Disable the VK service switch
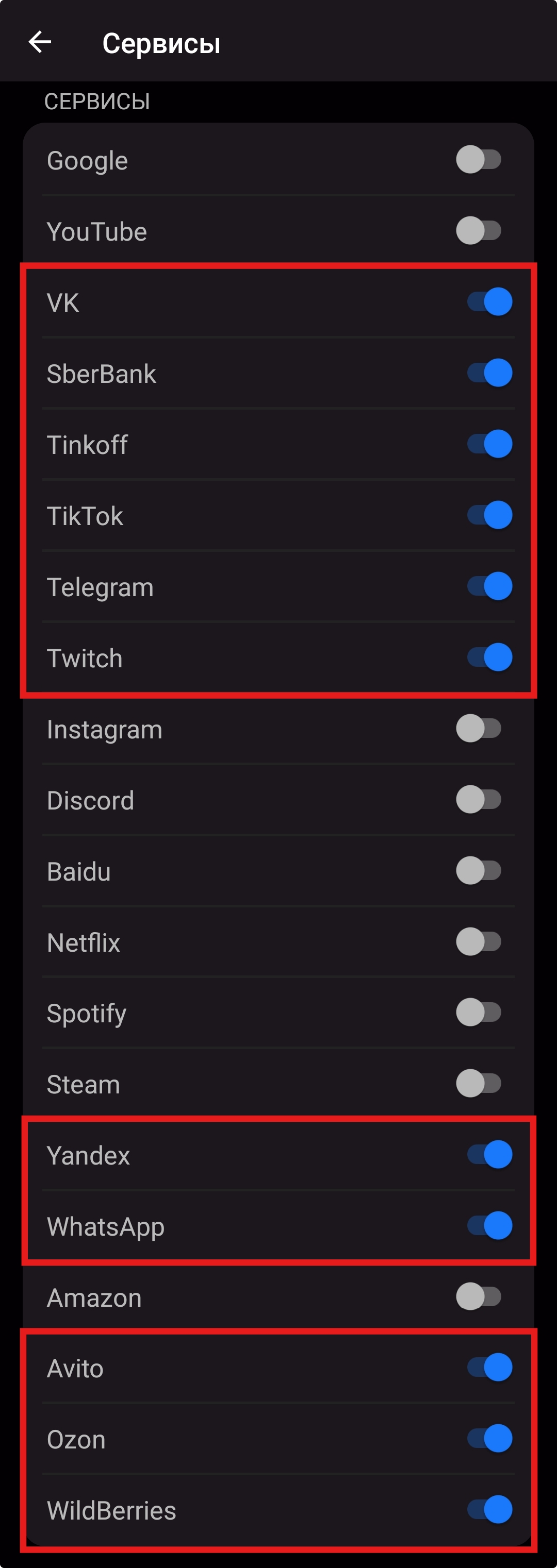Image resolution: width=557 pixels, height=1568 pixels. point(489,302)
